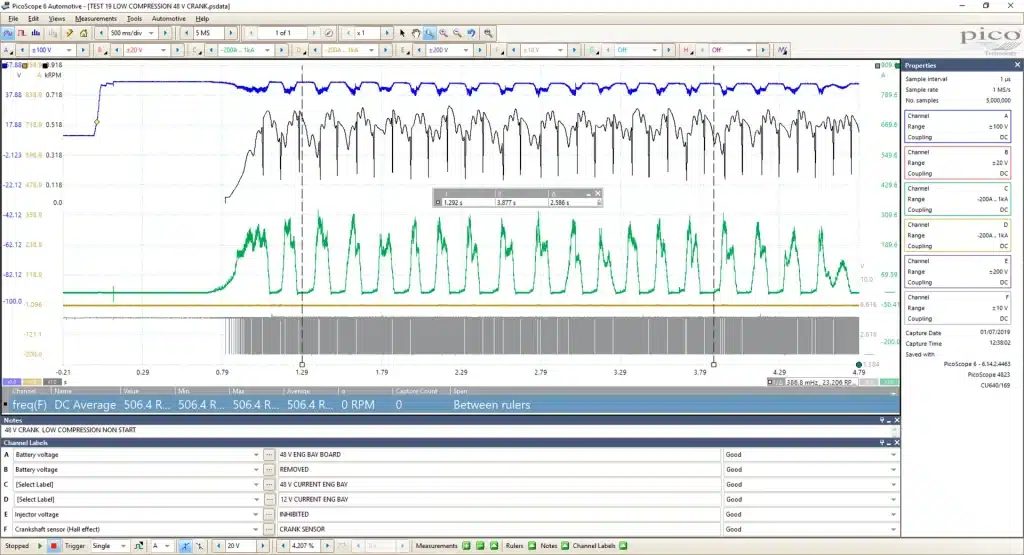The image size is (1024, 555).
Task: Click the zoom out magnifier
Action: [457, 33]
